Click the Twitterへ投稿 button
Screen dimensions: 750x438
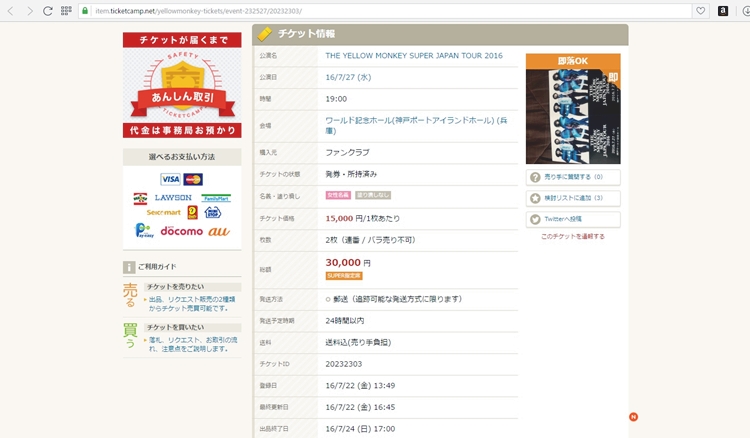point(573,219)
